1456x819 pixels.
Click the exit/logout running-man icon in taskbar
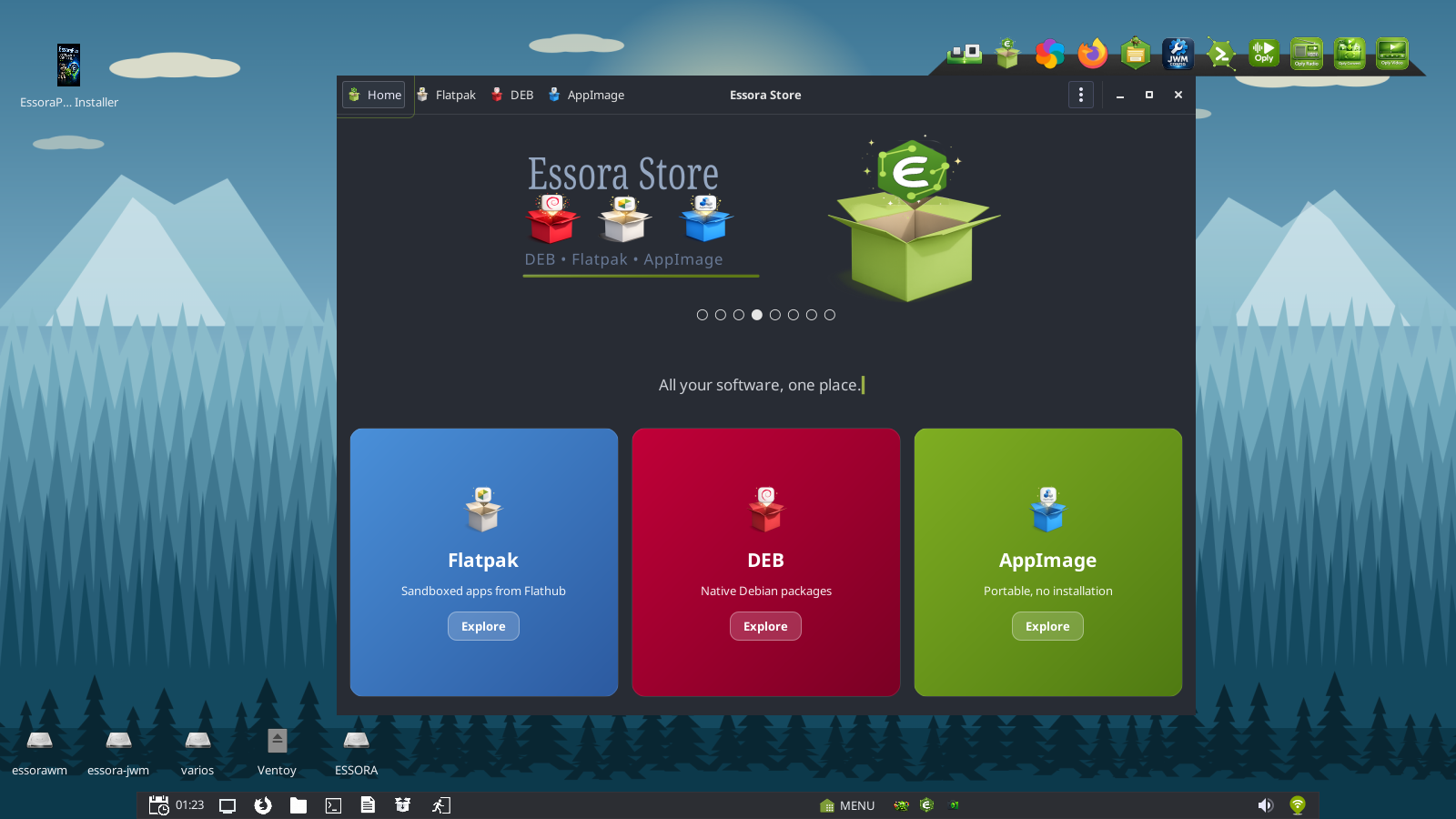(x=441, y=805)
